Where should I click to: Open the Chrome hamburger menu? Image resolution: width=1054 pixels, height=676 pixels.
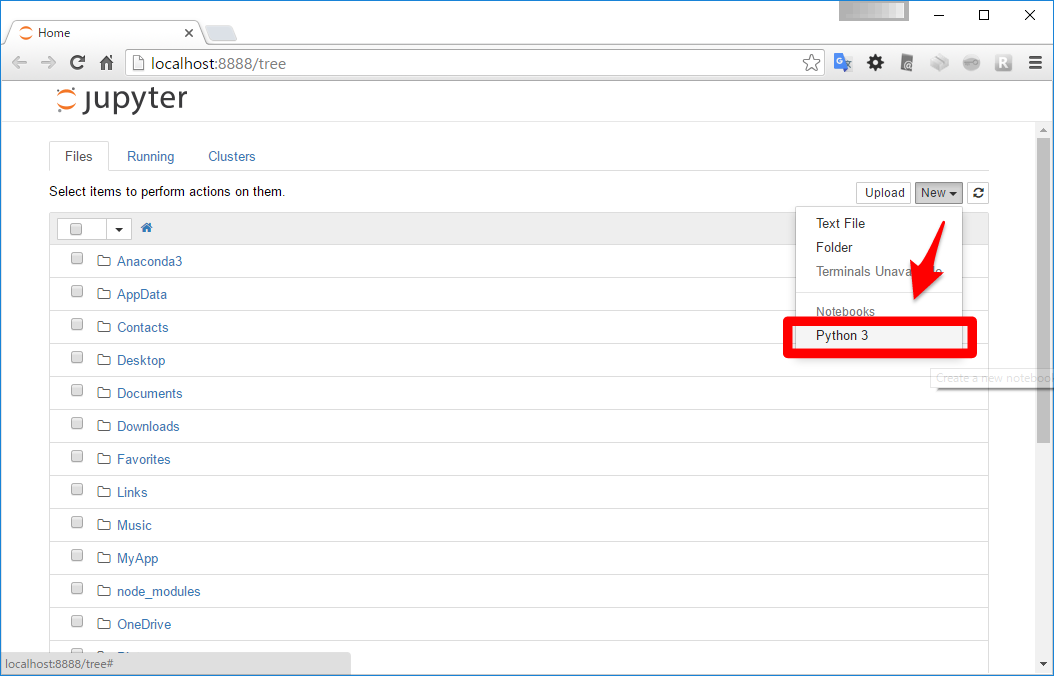pyautogui.click(x=1035, y=63)
